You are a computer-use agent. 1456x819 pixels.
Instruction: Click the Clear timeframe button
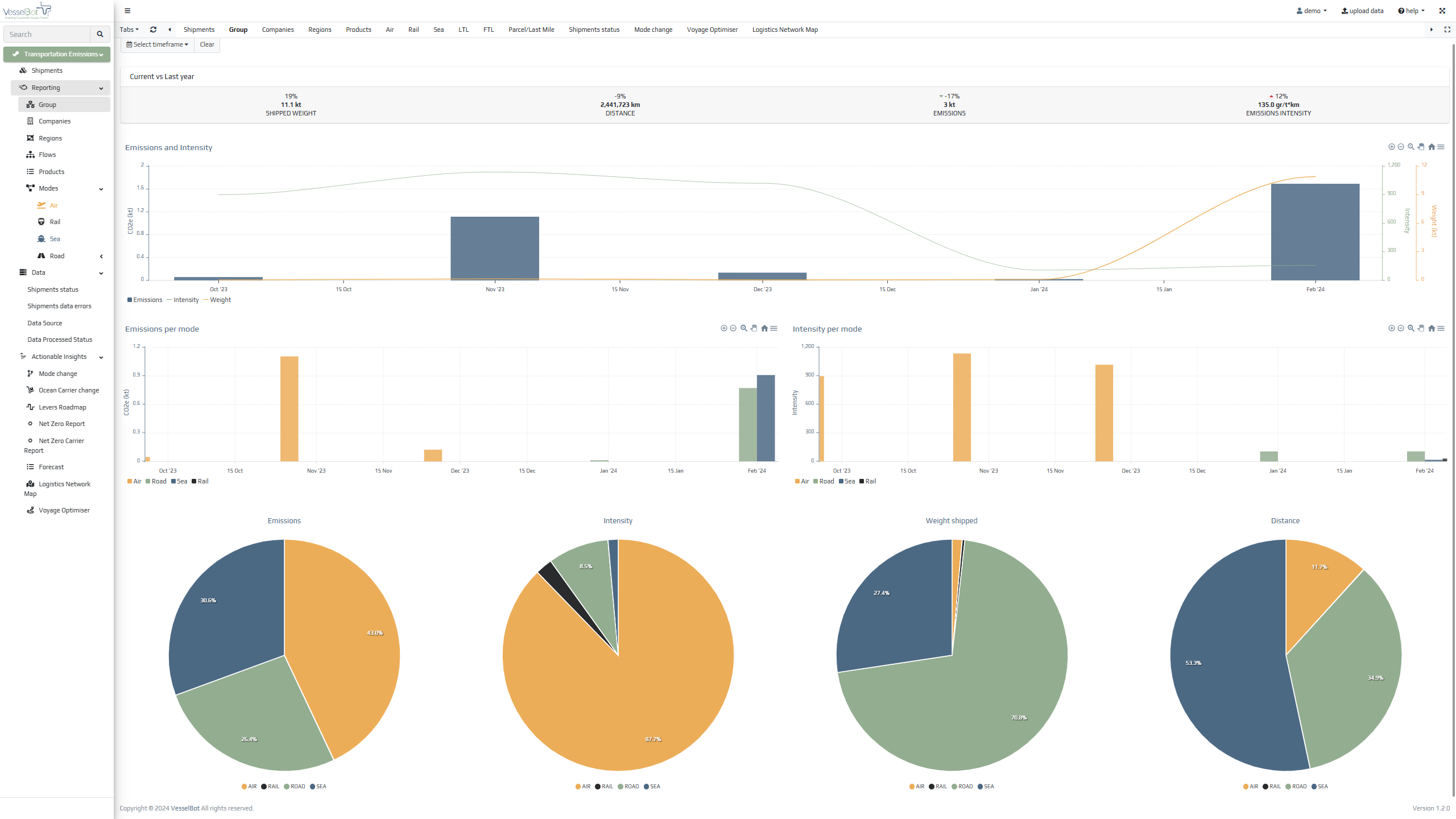click(207, 44)
